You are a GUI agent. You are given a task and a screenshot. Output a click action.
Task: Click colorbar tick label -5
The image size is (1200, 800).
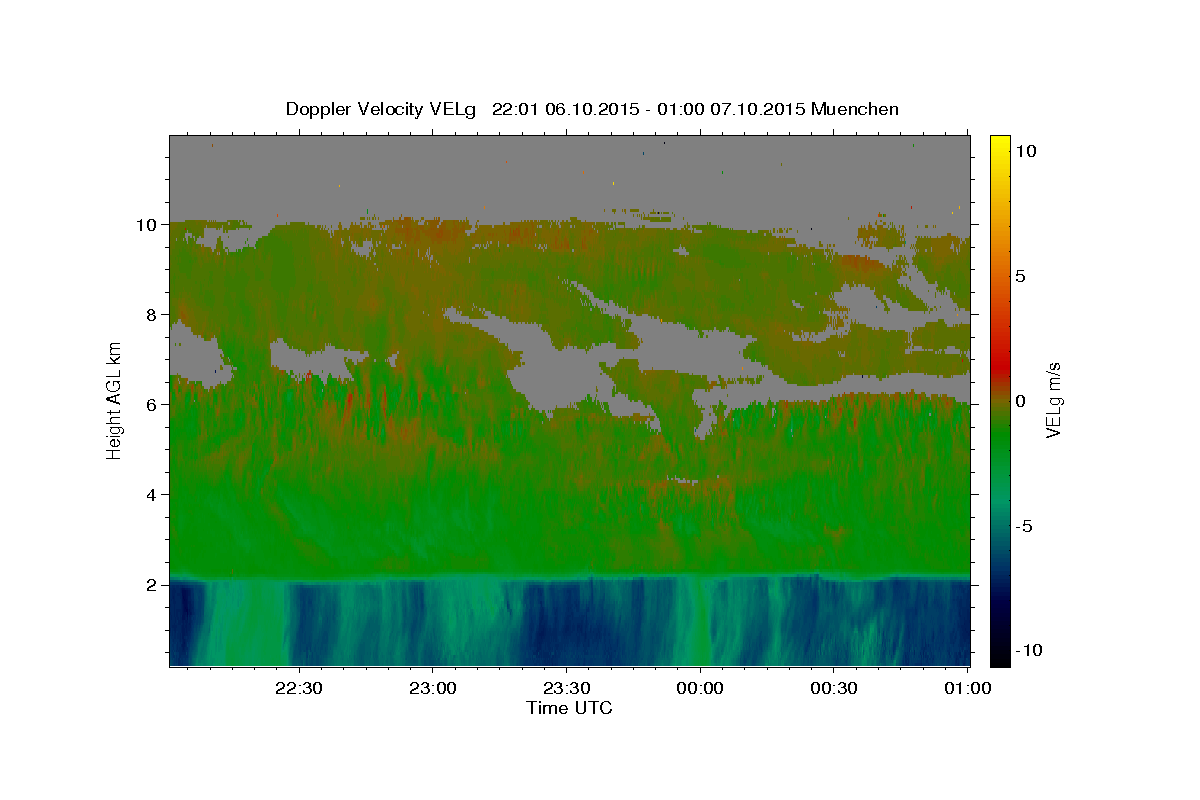[1025, 526]
